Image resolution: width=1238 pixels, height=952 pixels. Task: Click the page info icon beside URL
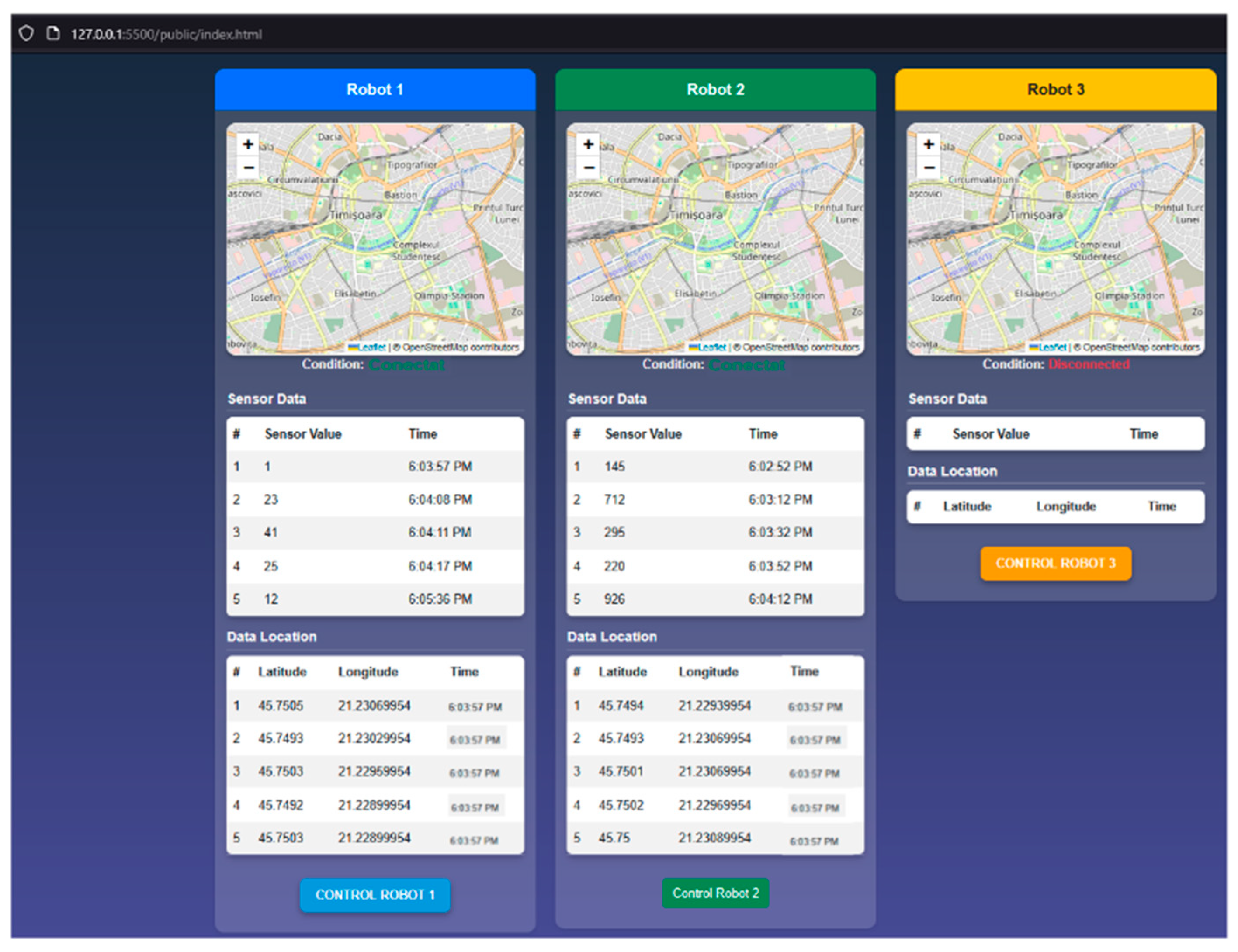[x=53, y=34]
